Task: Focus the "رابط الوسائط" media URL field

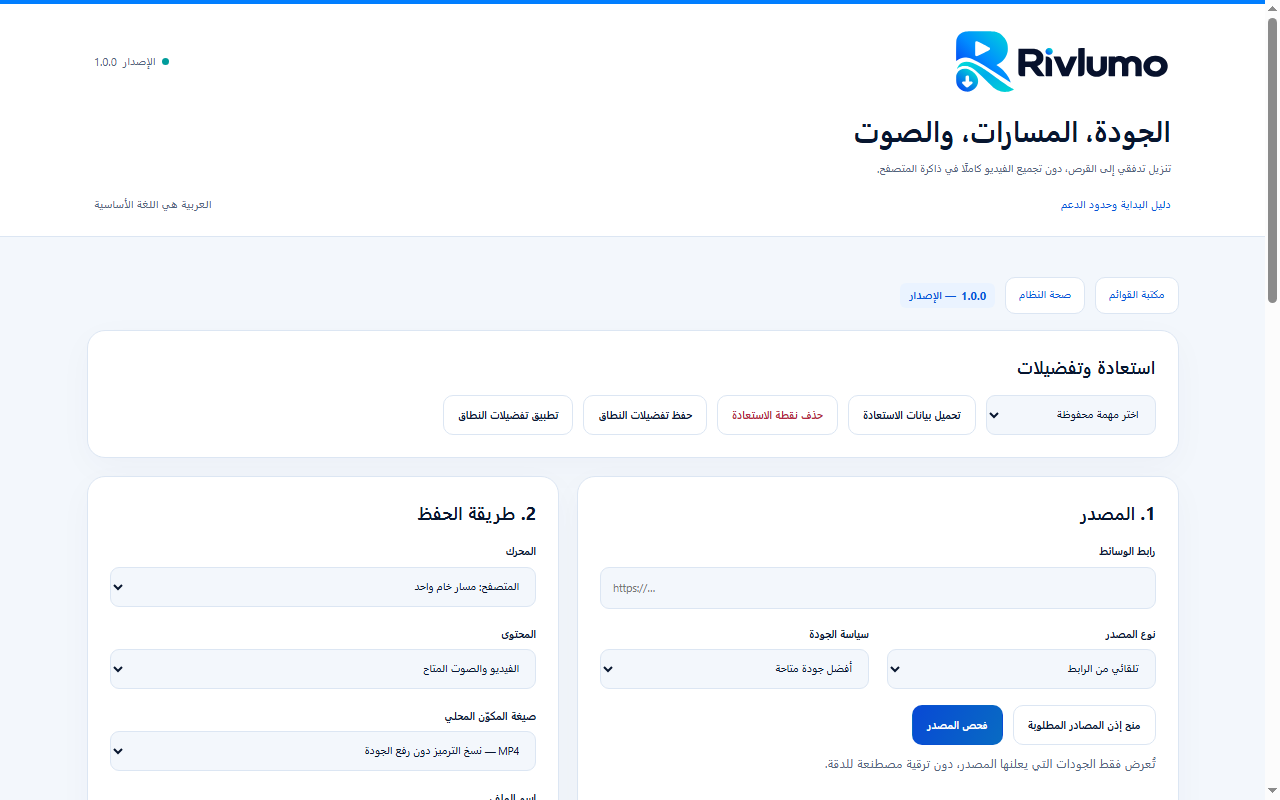Action: click(878, 588)
